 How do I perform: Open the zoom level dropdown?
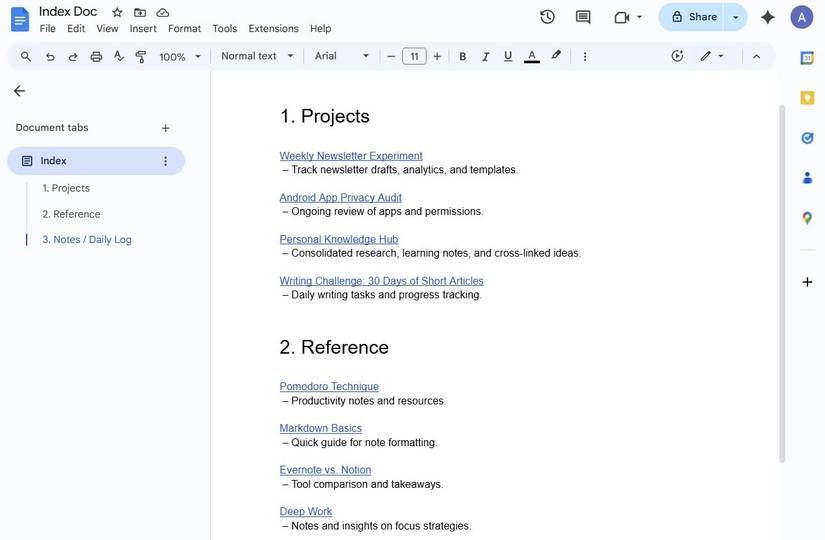pyautogui.click(x=180, y=57)
